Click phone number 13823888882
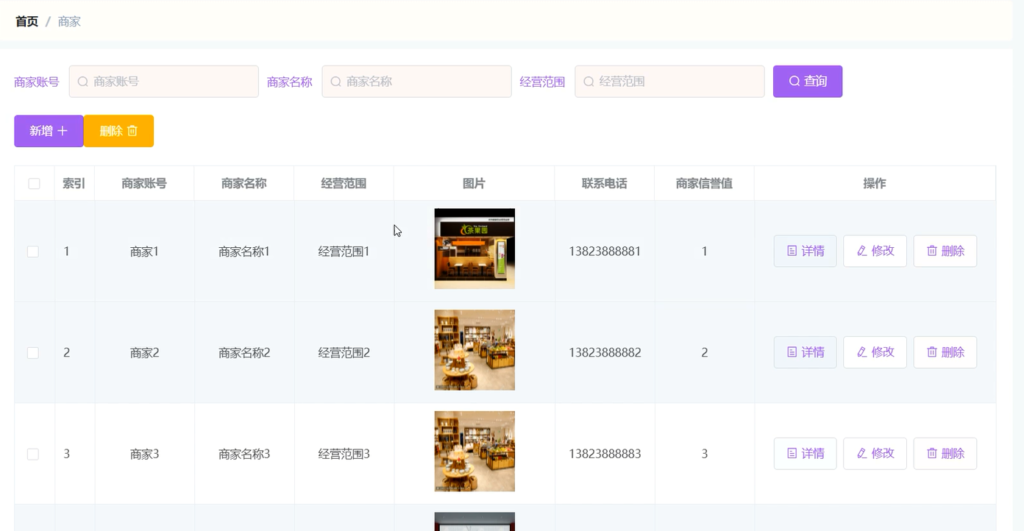This screenshot has width=1024, height=531. tap(605, 353)
